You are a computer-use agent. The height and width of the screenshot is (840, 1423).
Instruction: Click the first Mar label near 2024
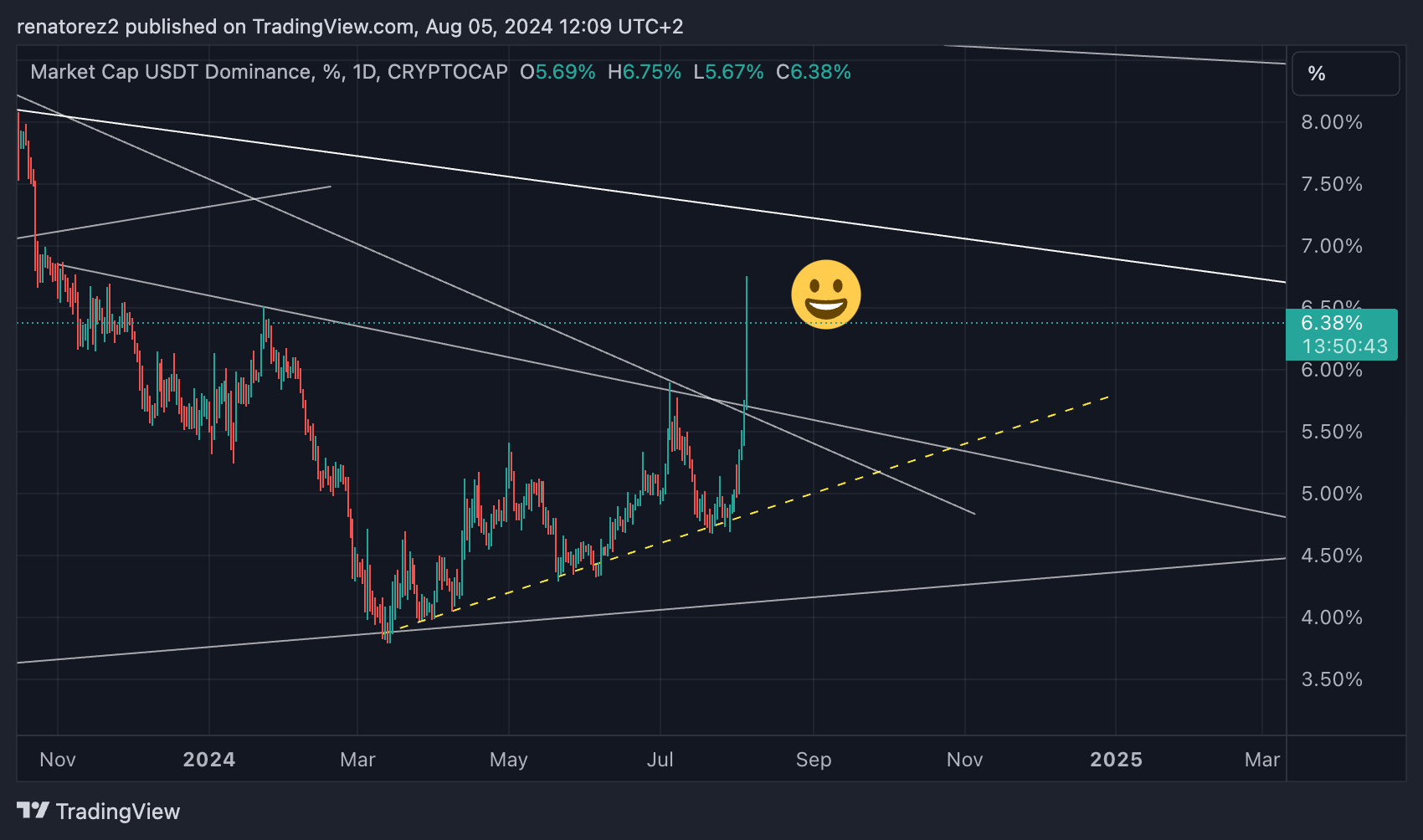[357, 760]
